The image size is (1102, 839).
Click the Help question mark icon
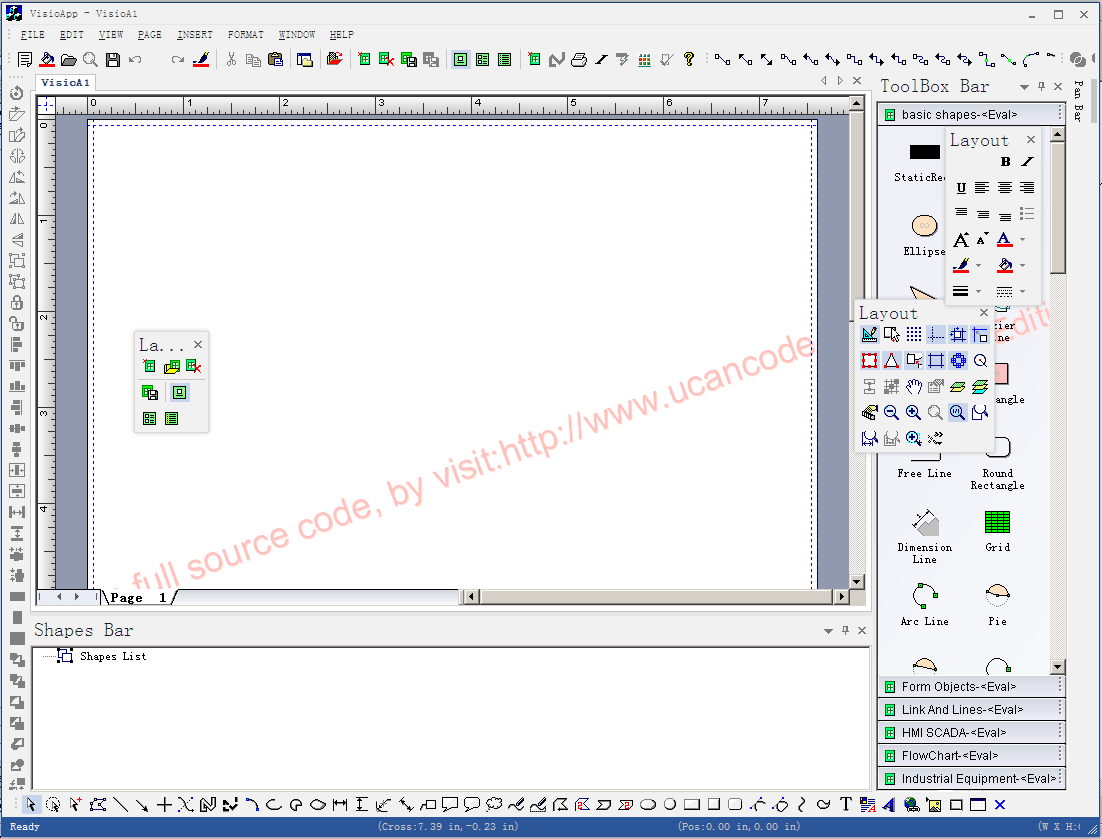click(688, 60)
